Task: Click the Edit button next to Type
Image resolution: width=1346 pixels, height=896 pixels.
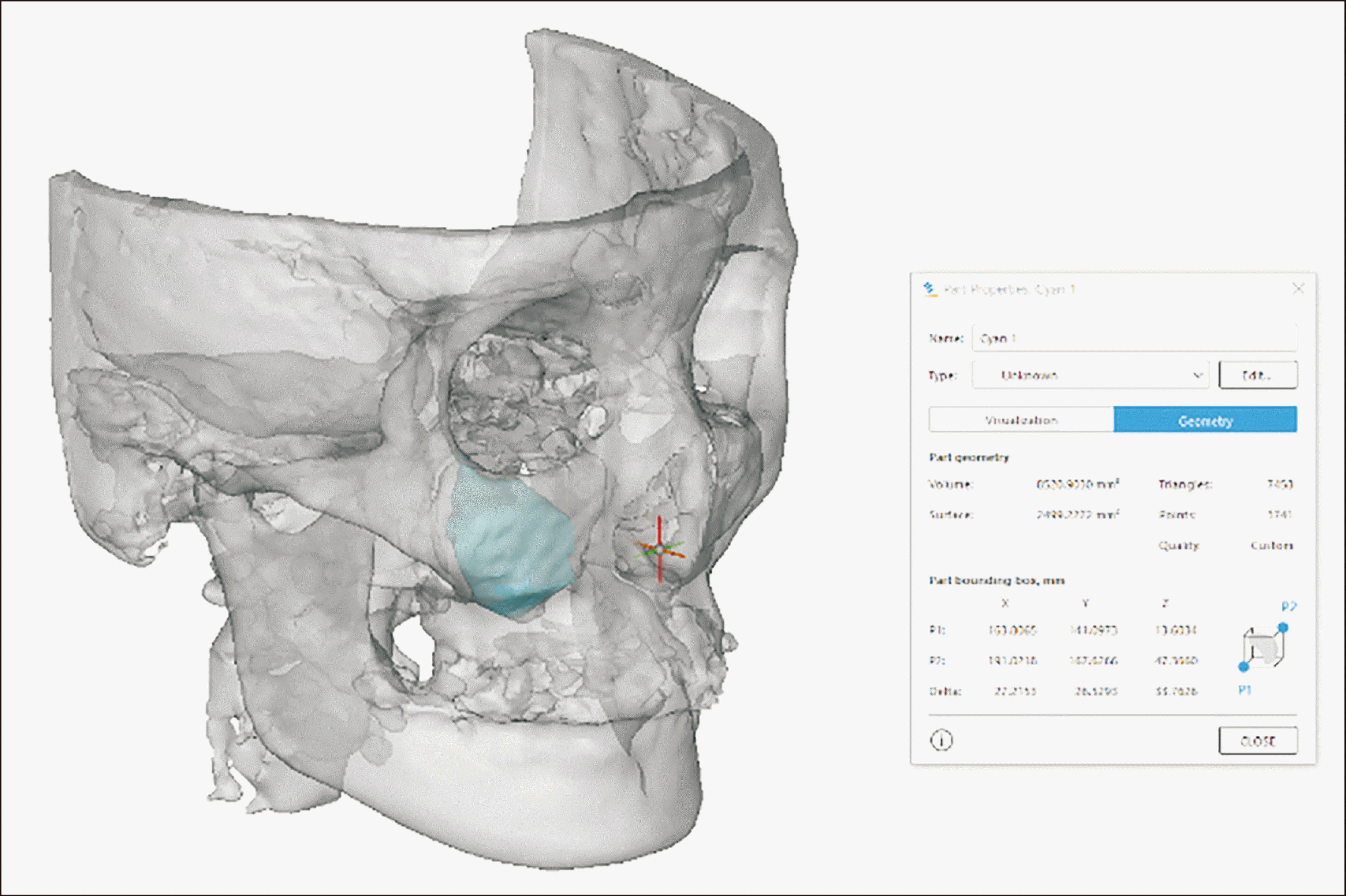Action: [1258, 375]
